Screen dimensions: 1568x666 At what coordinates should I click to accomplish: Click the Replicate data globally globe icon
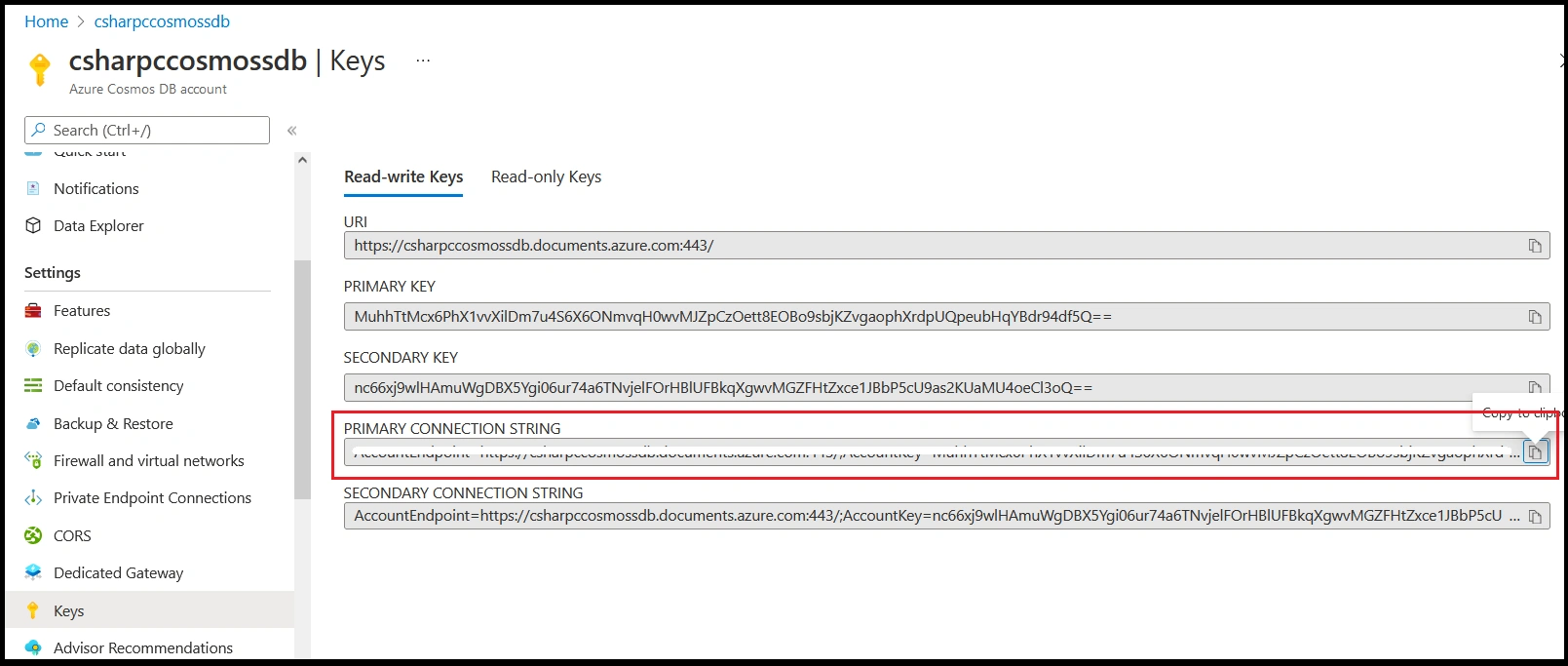pyautogui.click(x=33, y=349)
